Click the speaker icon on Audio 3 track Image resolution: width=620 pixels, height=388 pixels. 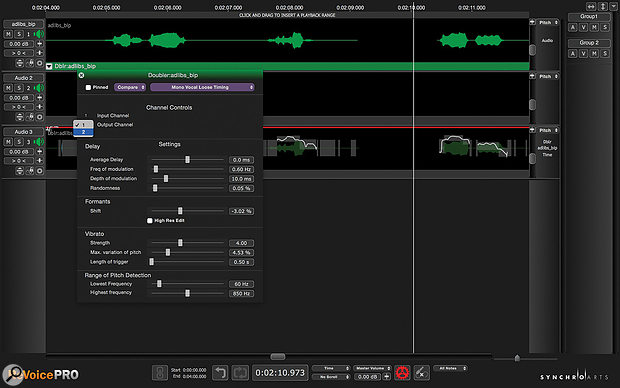coord(39,142)
